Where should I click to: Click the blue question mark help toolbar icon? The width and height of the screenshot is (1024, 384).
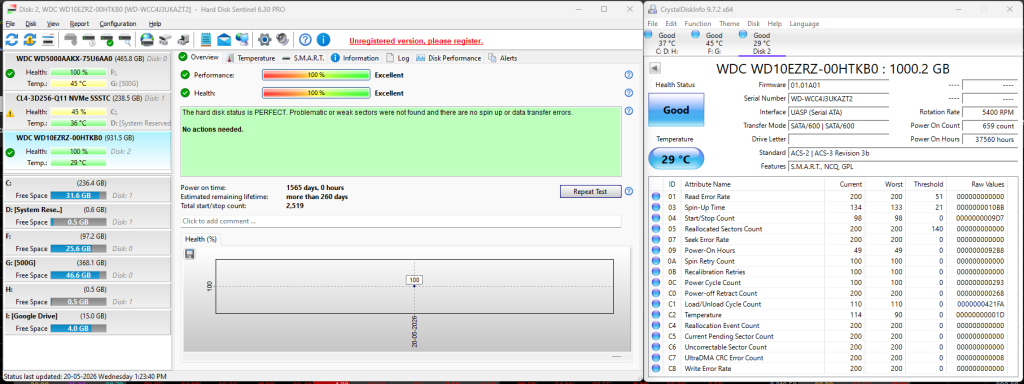[305, 40]
